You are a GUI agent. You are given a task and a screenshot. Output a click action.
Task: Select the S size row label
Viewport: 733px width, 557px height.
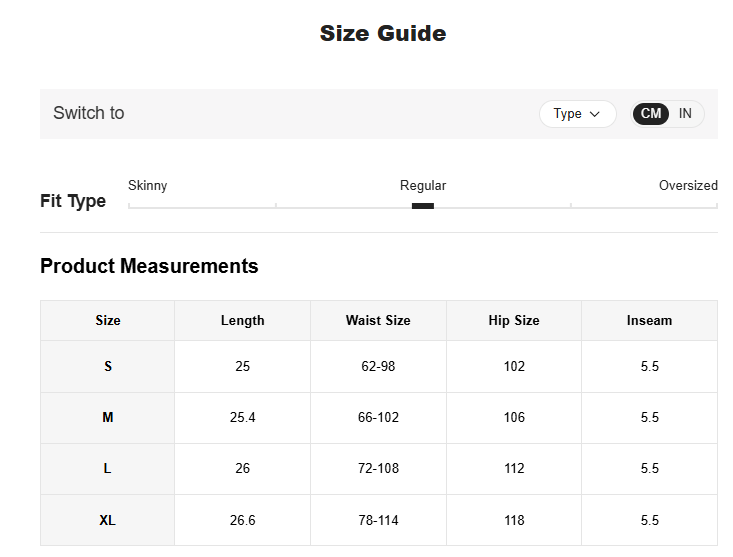108,367
